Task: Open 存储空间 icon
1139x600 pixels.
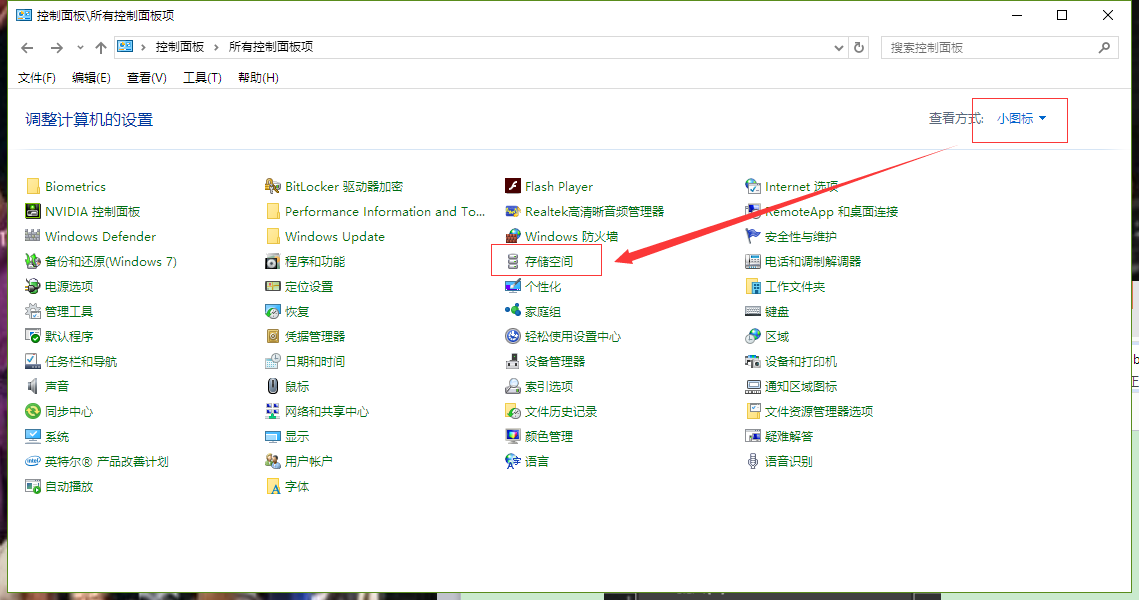Action: (x=513, y=262)
